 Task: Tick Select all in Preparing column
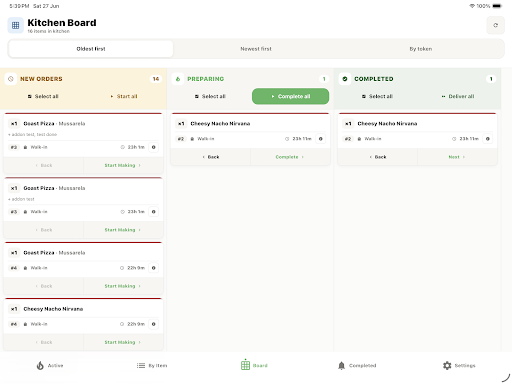210,96
